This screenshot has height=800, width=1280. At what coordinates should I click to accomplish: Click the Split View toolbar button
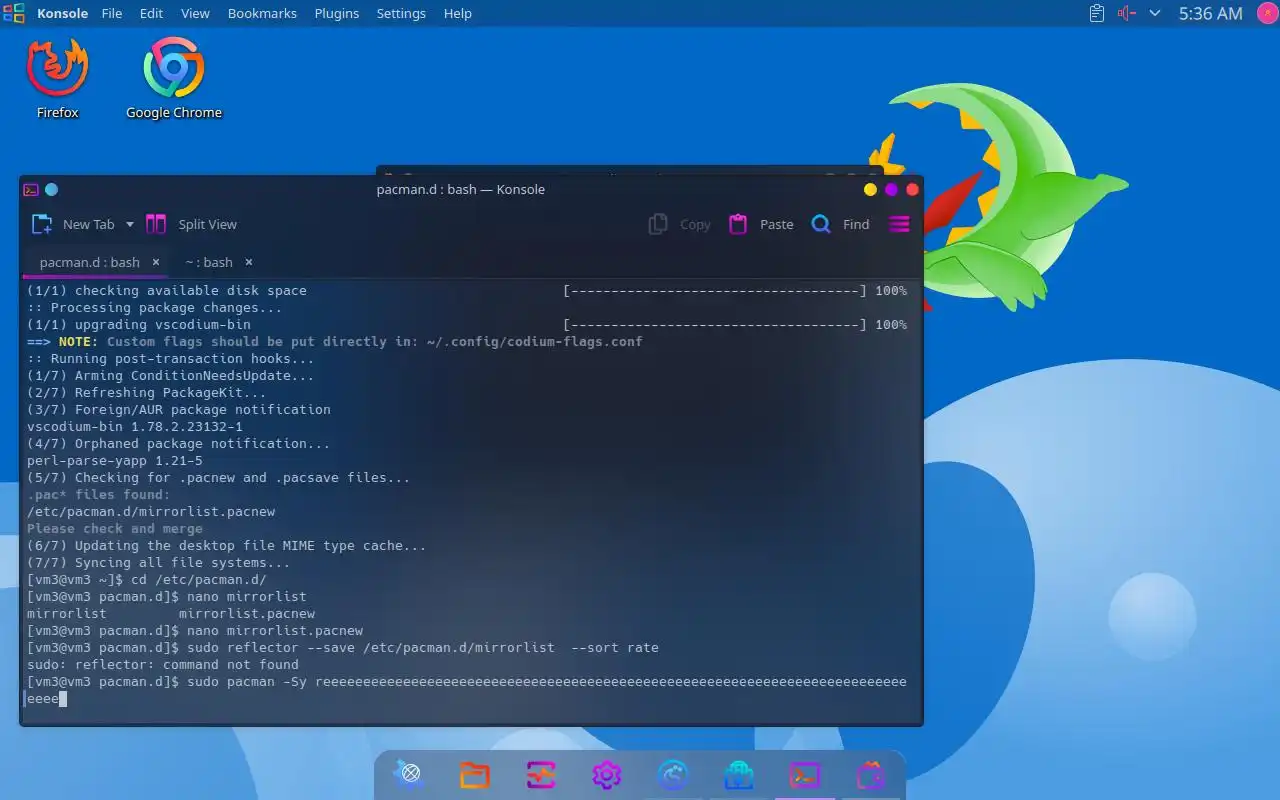pos(192,224)
